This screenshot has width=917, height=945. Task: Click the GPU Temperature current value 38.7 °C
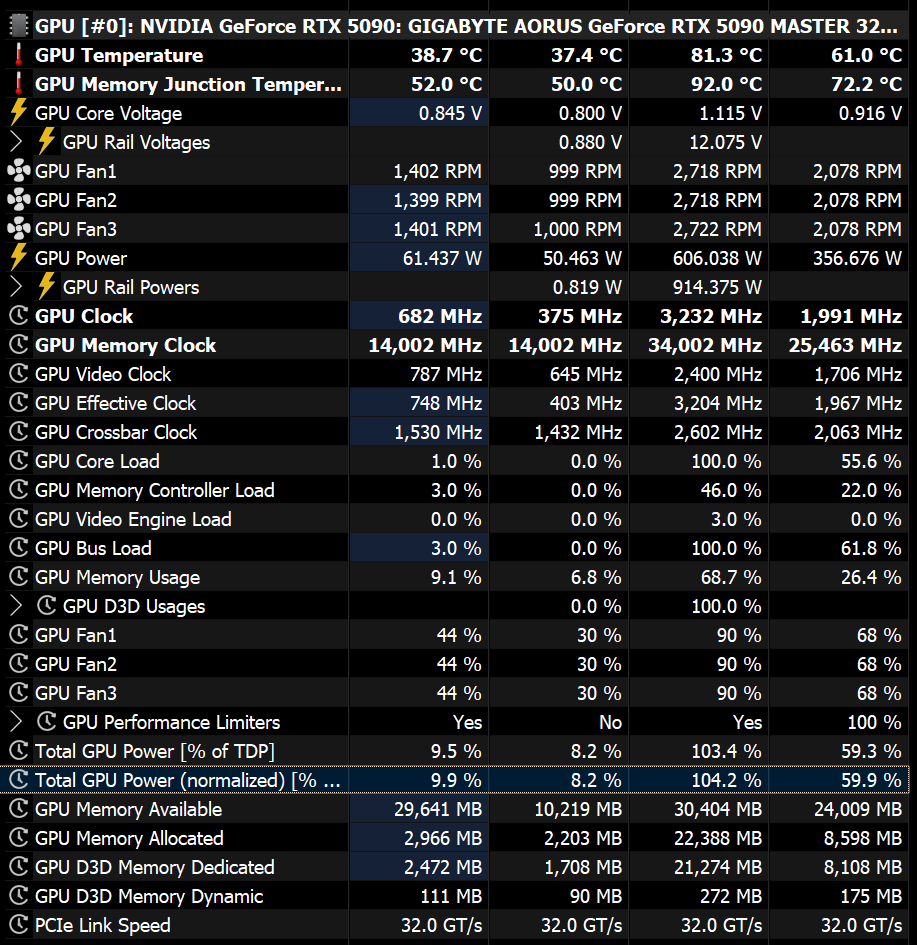(446, 55)
